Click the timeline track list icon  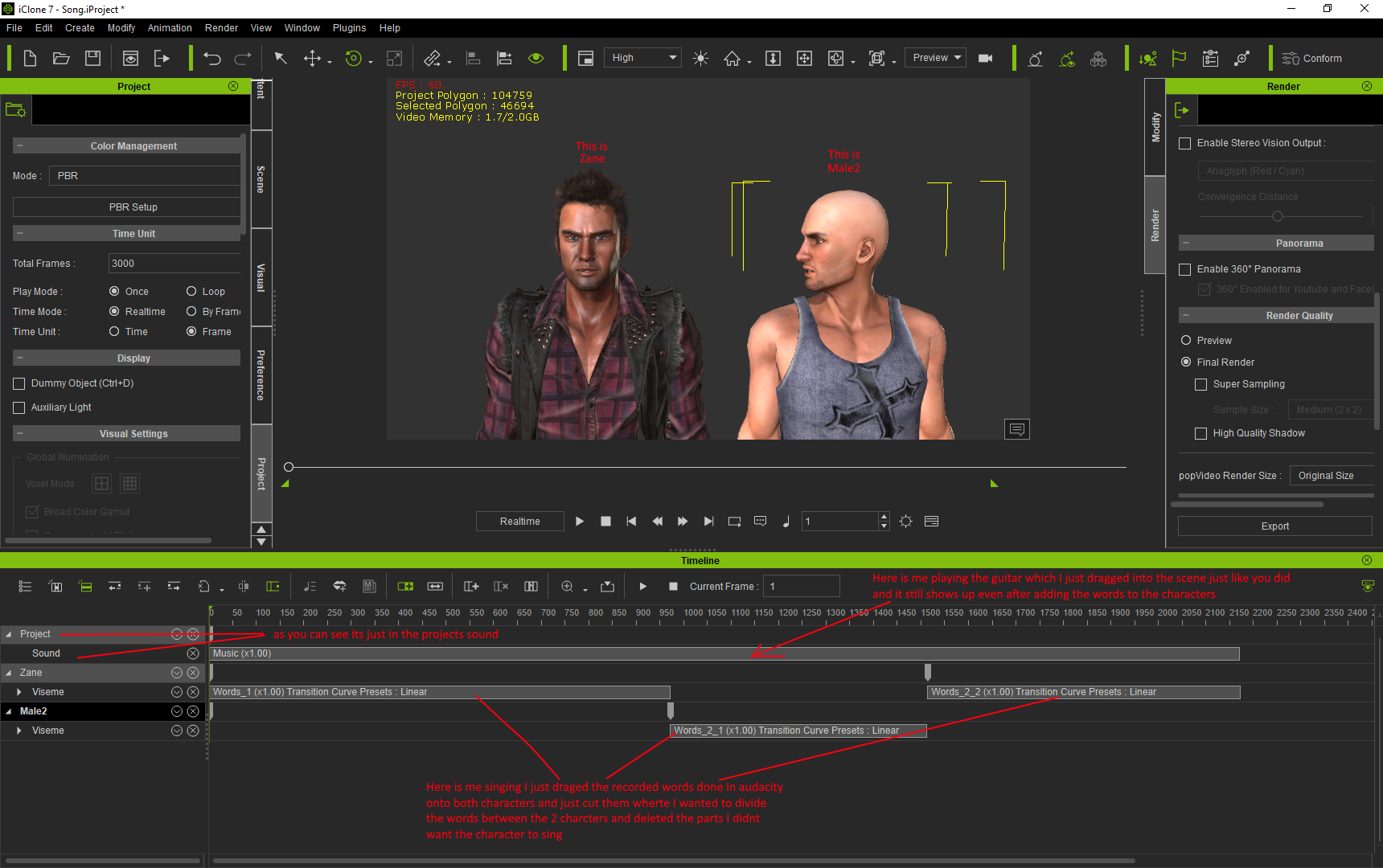[25, 587]
